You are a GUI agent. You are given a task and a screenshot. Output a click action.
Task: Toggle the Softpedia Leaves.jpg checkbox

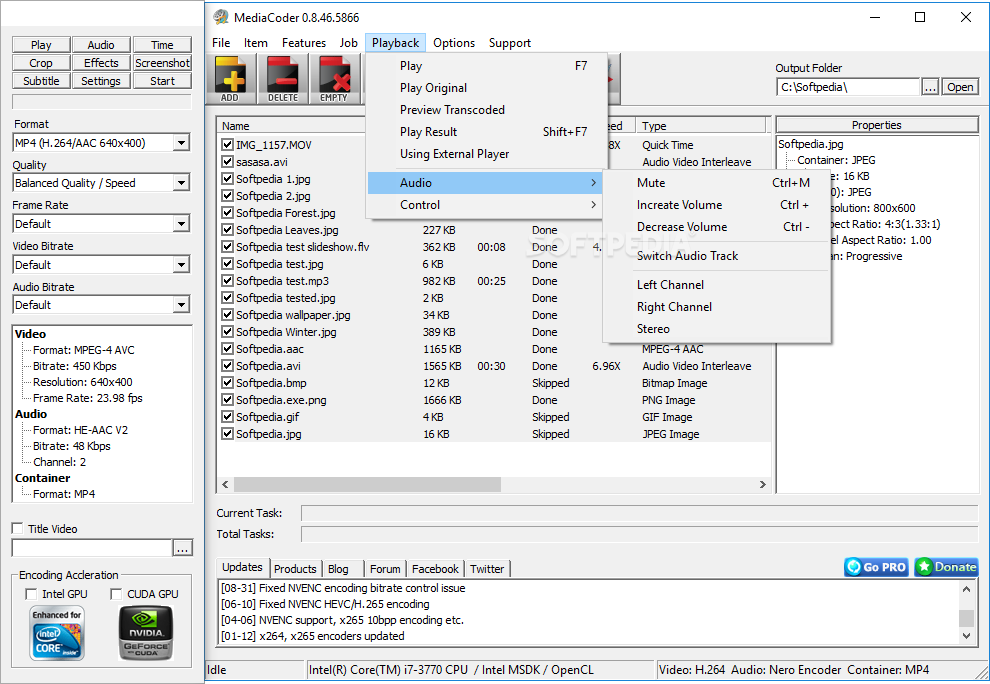click(227, 230)
